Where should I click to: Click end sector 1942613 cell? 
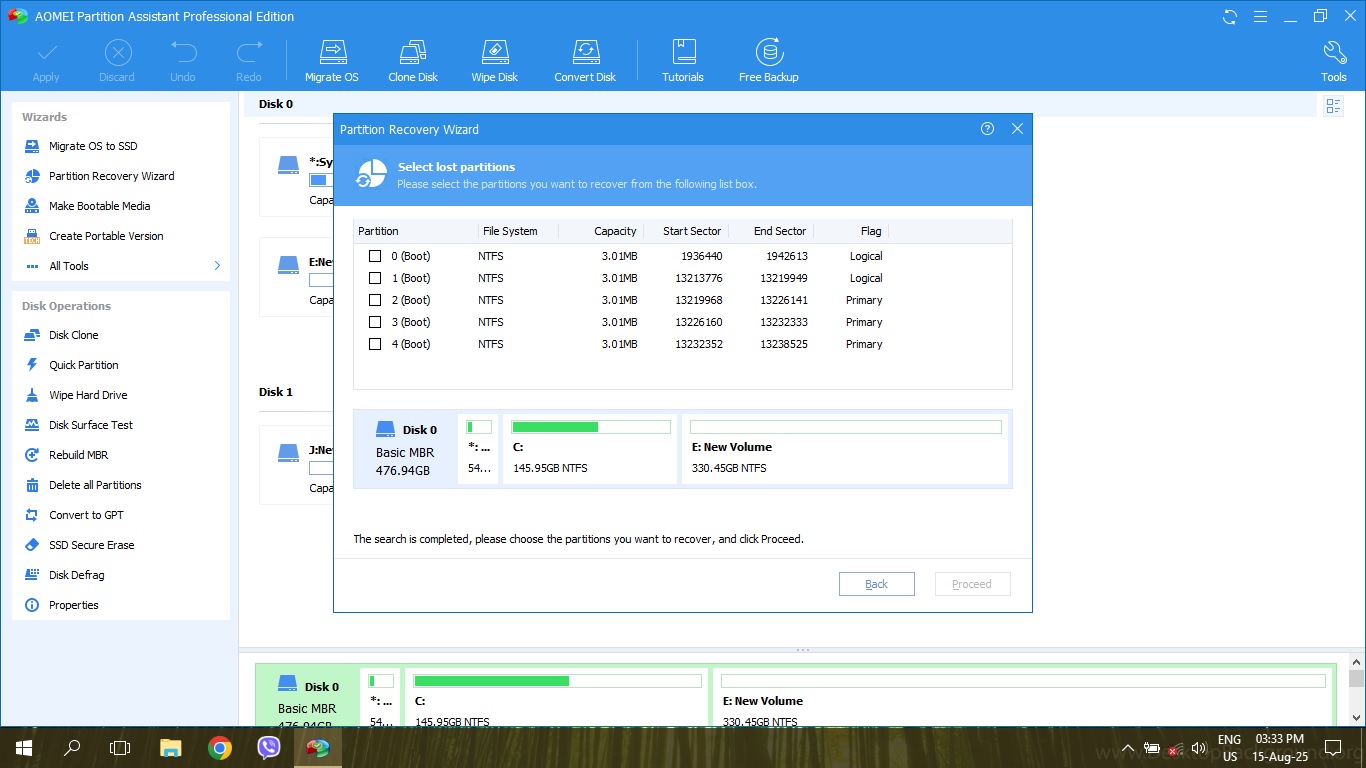[x=784, y=256]
